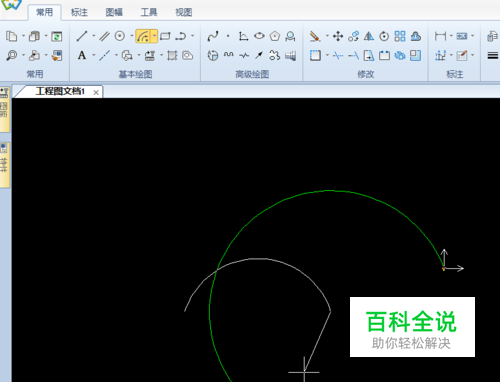Select the Line drawing tool
The width and height of the screenshot is (500, 382).
coord(82,36)
